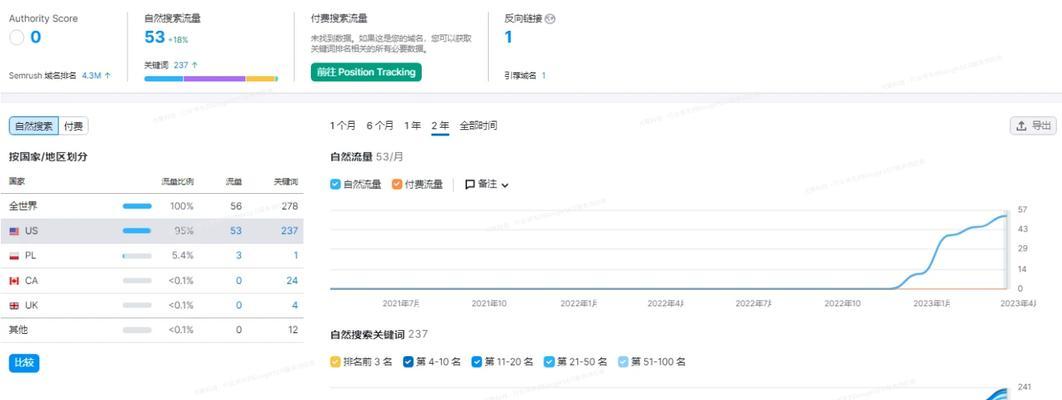This screenshot has width=1062, height=400.
Task: Select the 2年 time range
Action: click(440, 126)
